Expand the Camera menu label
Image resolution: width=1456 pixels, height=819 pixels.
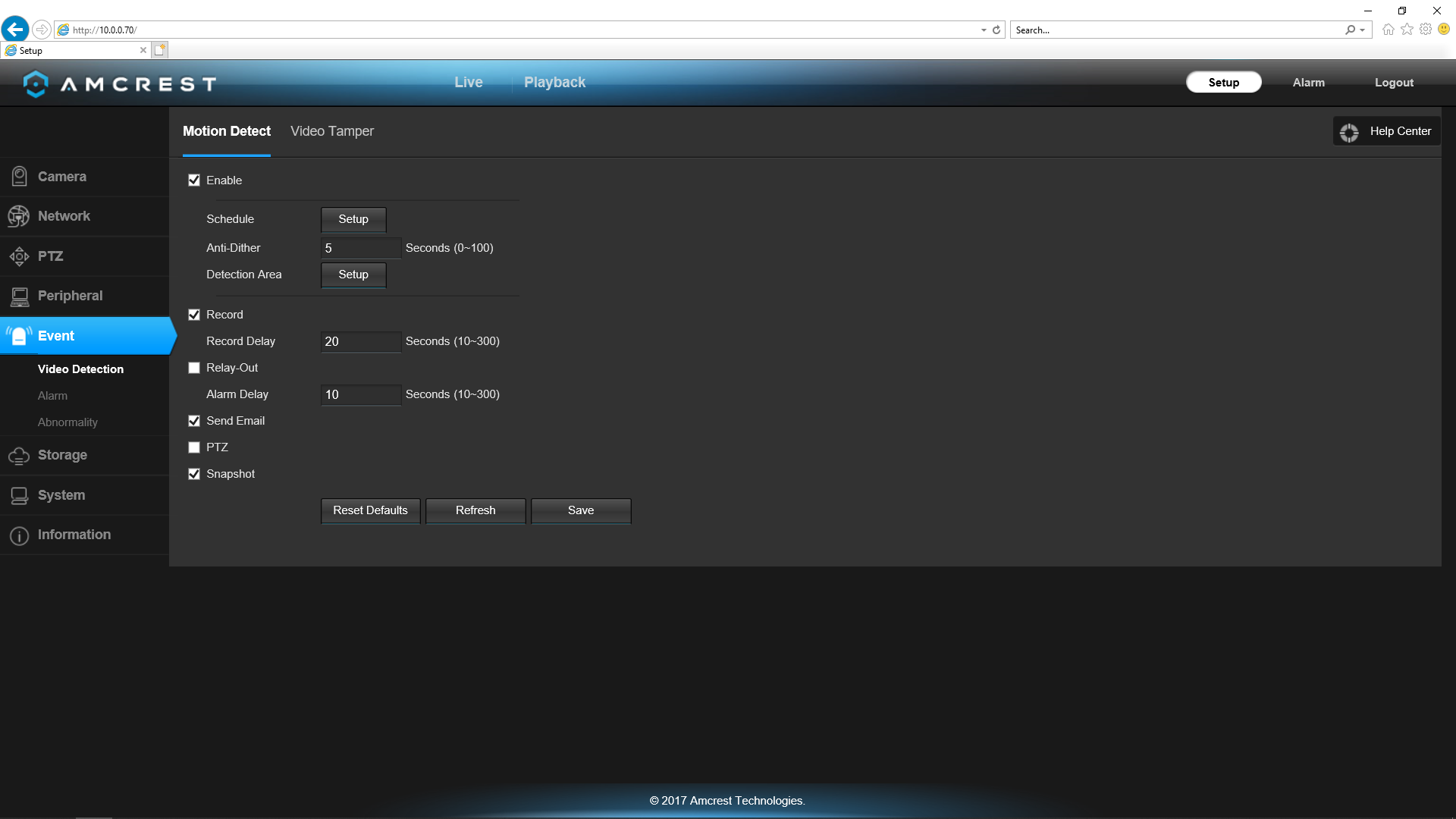pos(62,177)
